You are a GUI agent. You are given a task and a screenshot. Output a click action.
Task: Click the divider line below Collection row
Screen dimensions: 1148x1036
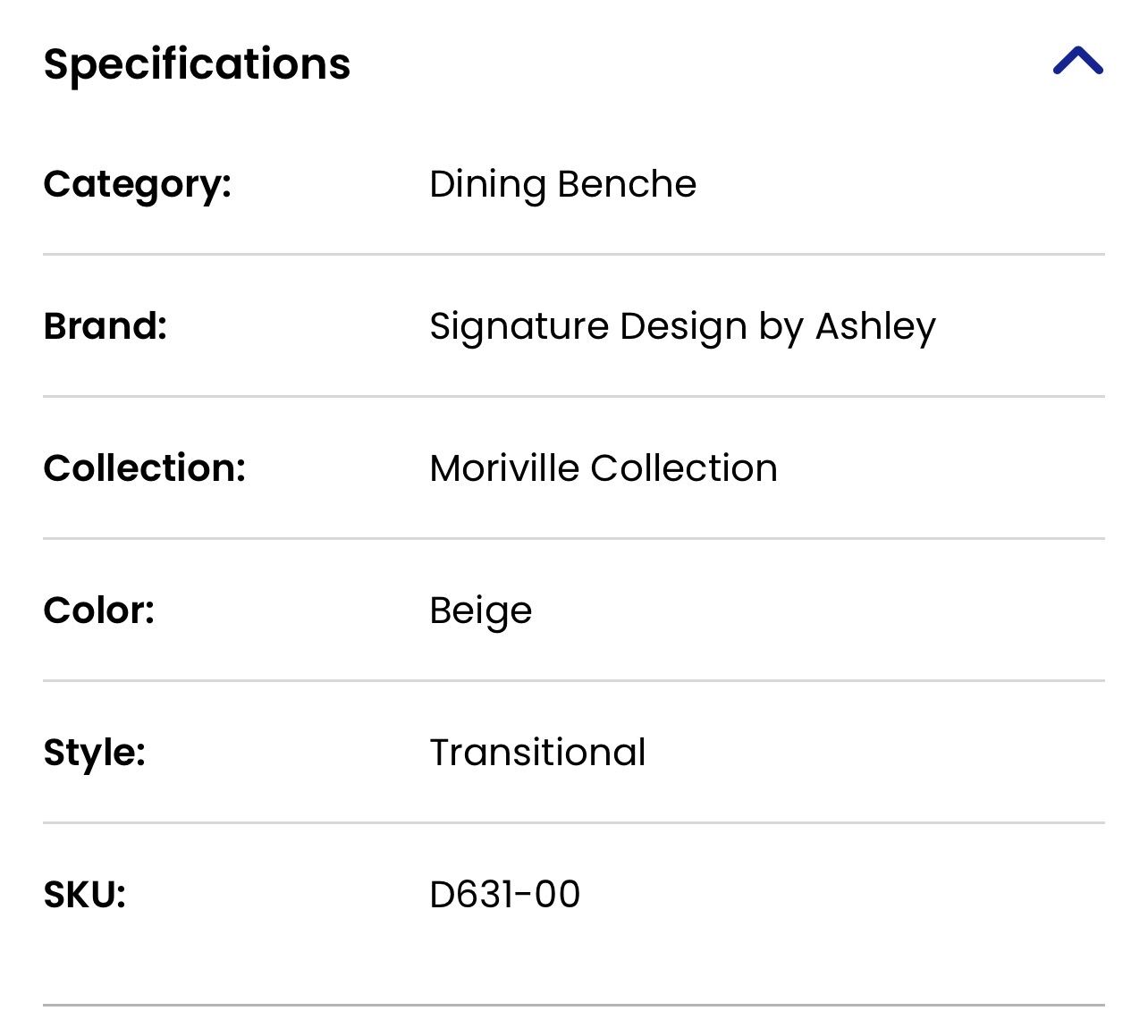(573, 539)
